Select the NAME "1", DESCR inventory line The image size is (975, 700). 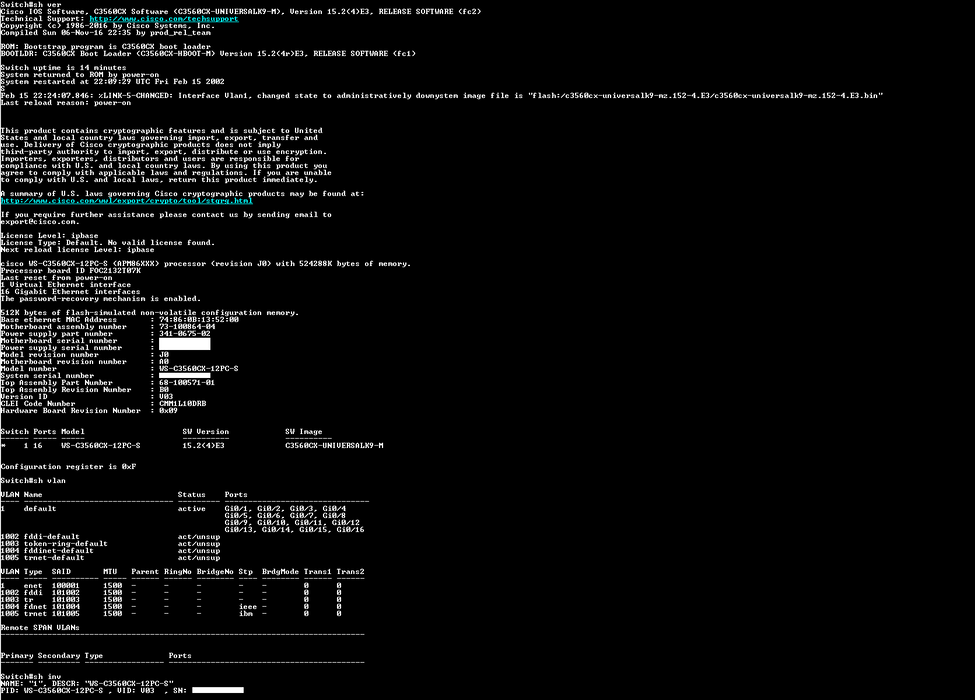[x=87, y=683]
